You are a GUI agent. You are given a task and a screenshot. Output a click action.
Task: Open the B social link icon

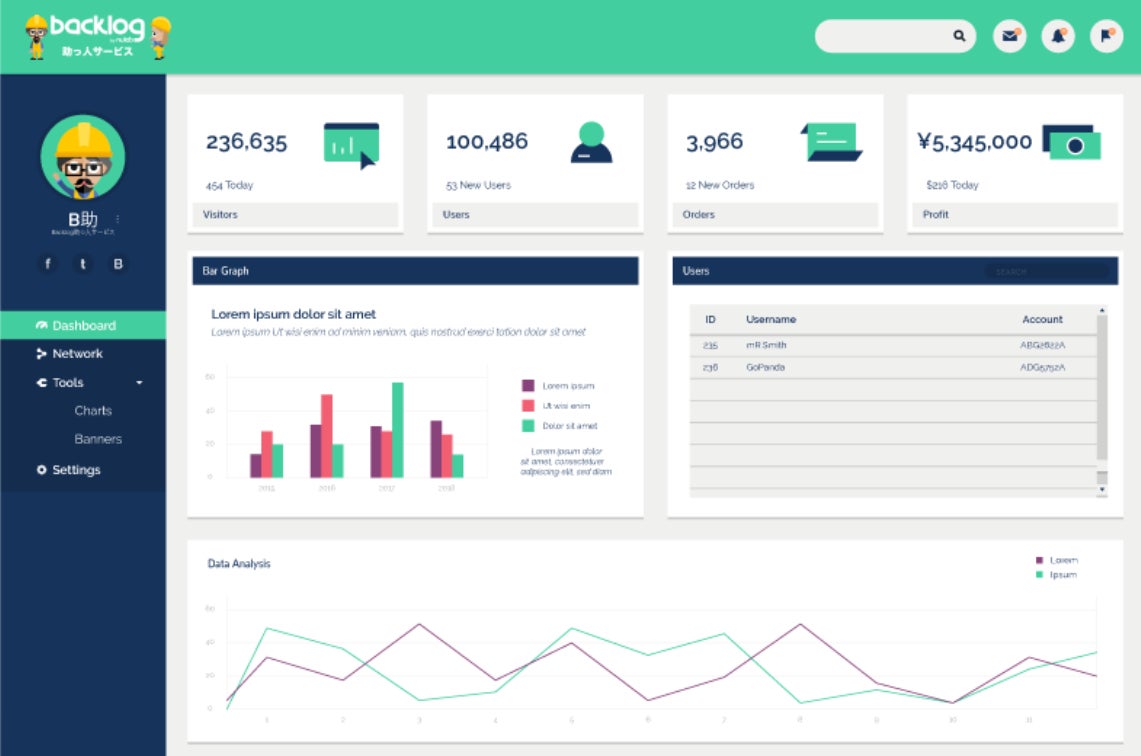[118, 263]
